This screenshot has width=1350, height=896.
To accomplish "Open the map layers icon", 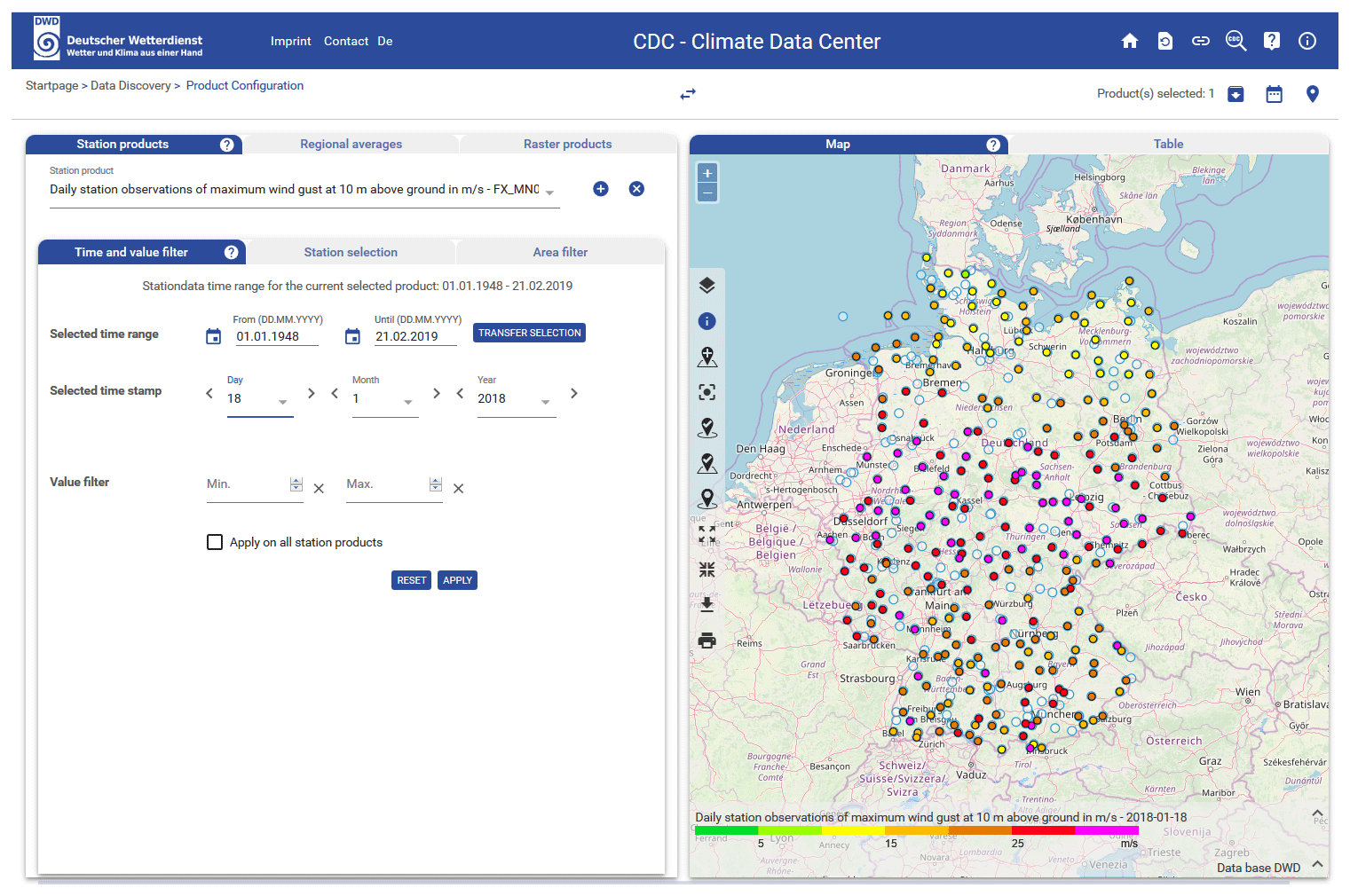I will pyautogui.click(x=707, y=286).
